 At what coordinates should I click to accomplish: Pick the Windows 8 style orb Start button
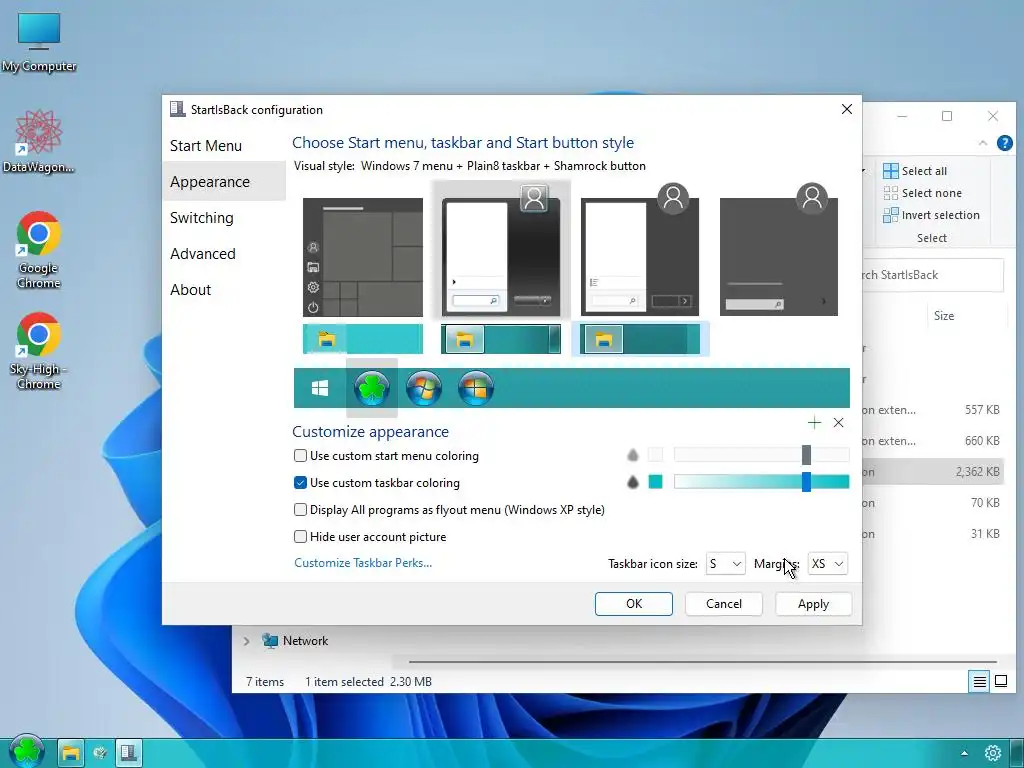point(475,388)
